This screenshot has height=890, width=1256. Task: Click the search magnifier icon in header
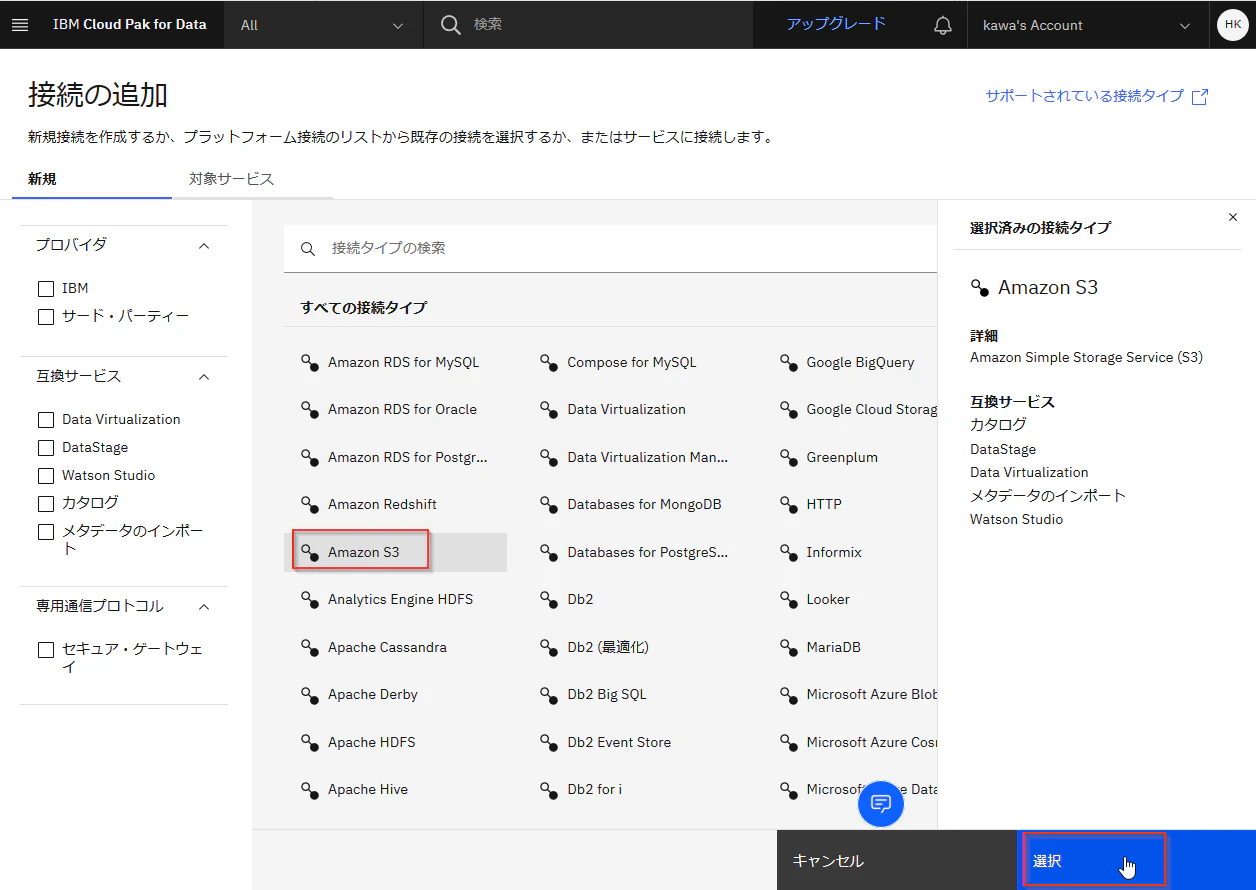(x=451, y=24)
